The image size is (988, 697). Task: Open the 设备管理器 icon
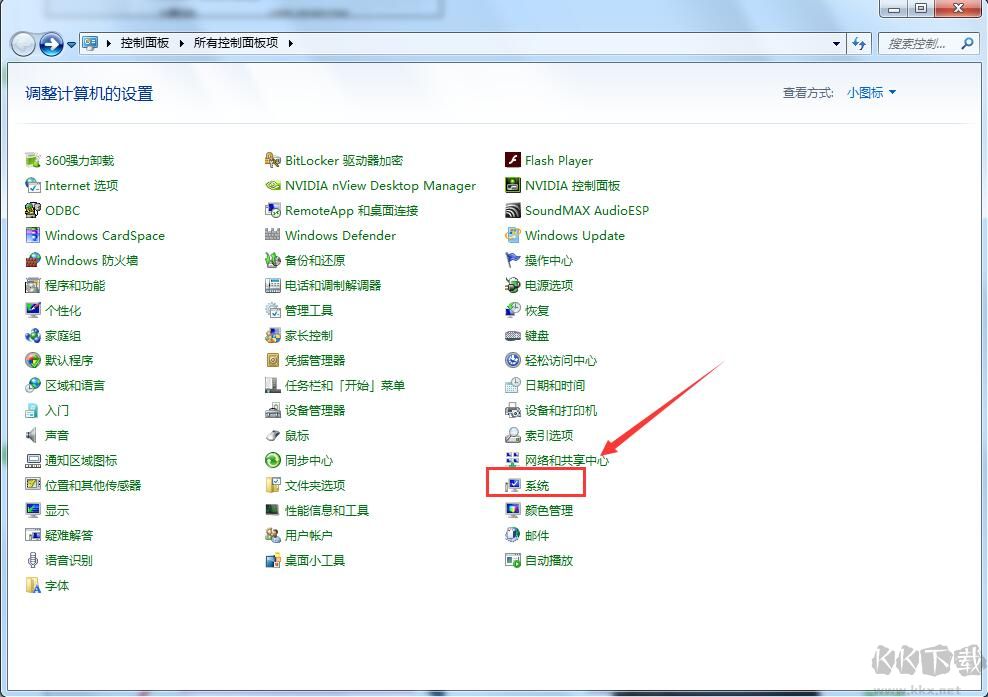pyautogui.click(x=273, y=410)
